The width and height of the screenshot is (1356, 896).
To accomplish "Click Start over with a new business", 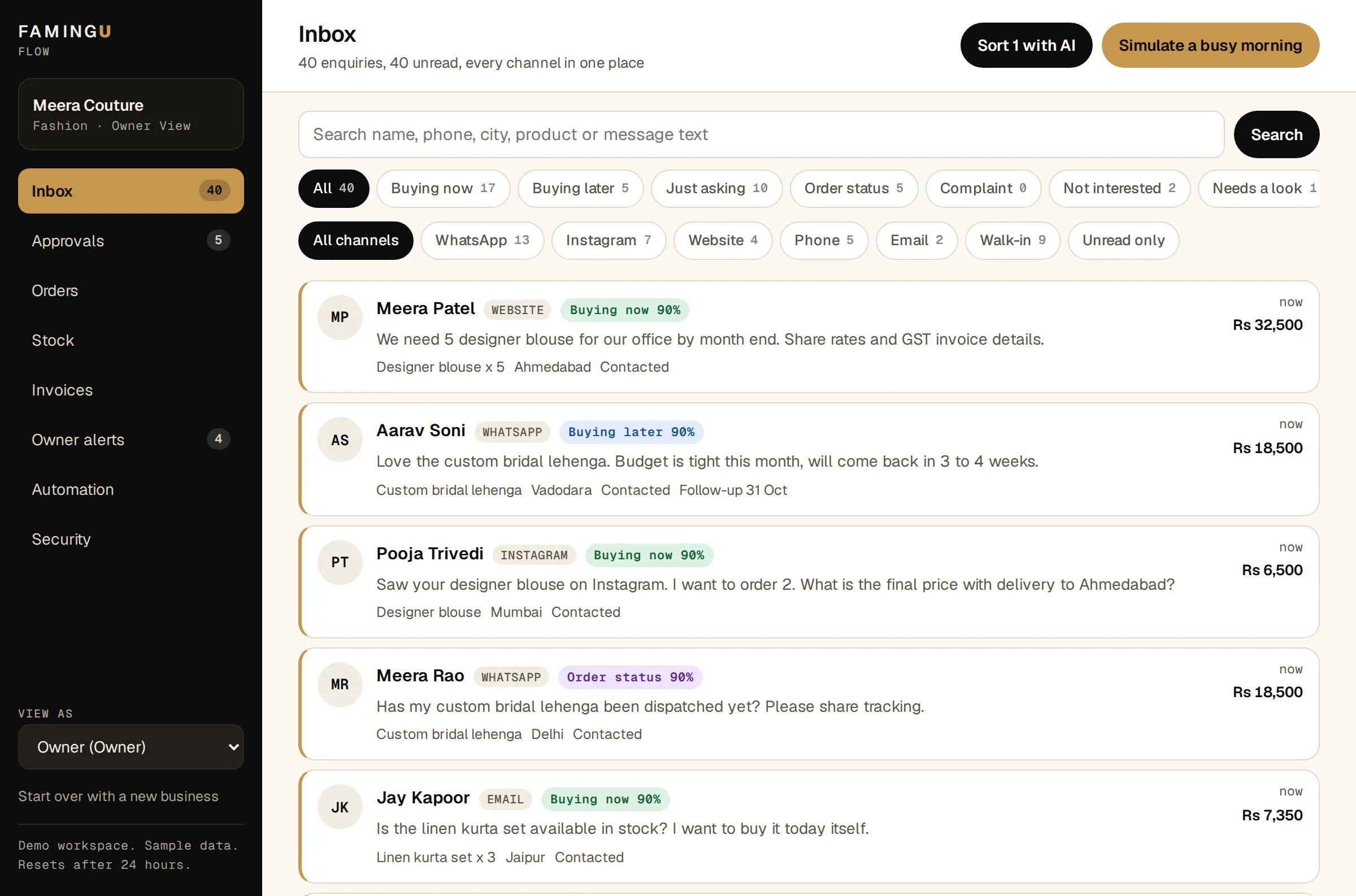I will pyautogui.click(x=118, y=796).
